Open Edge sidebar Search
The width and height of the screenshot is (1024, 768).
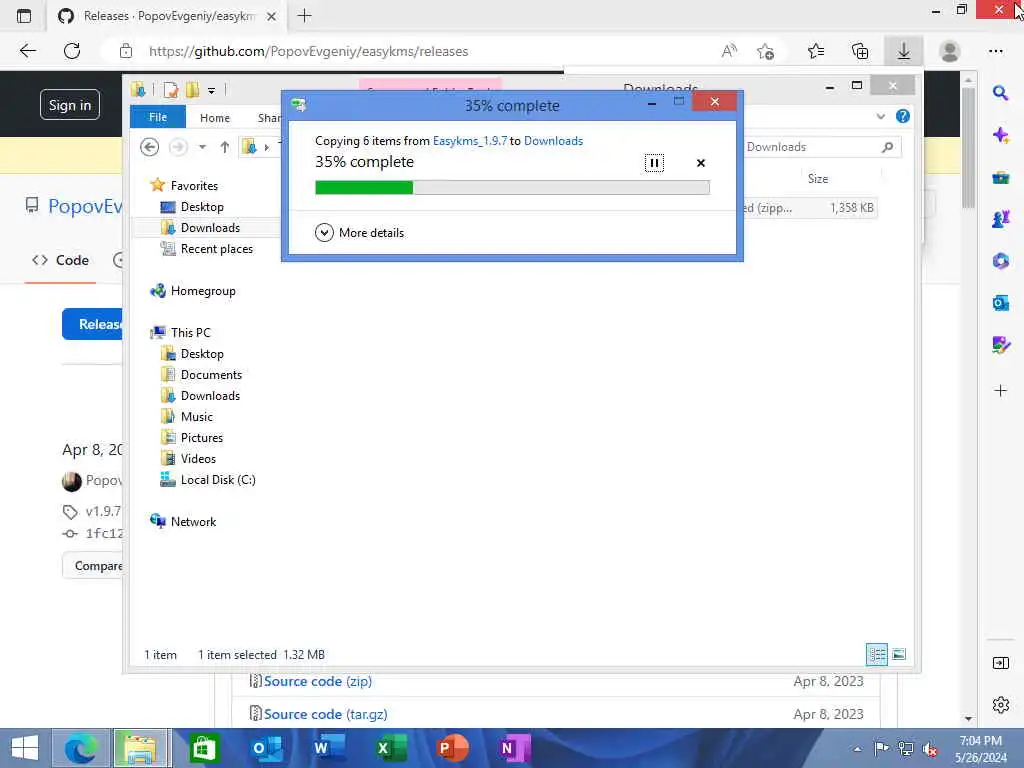1000,93
